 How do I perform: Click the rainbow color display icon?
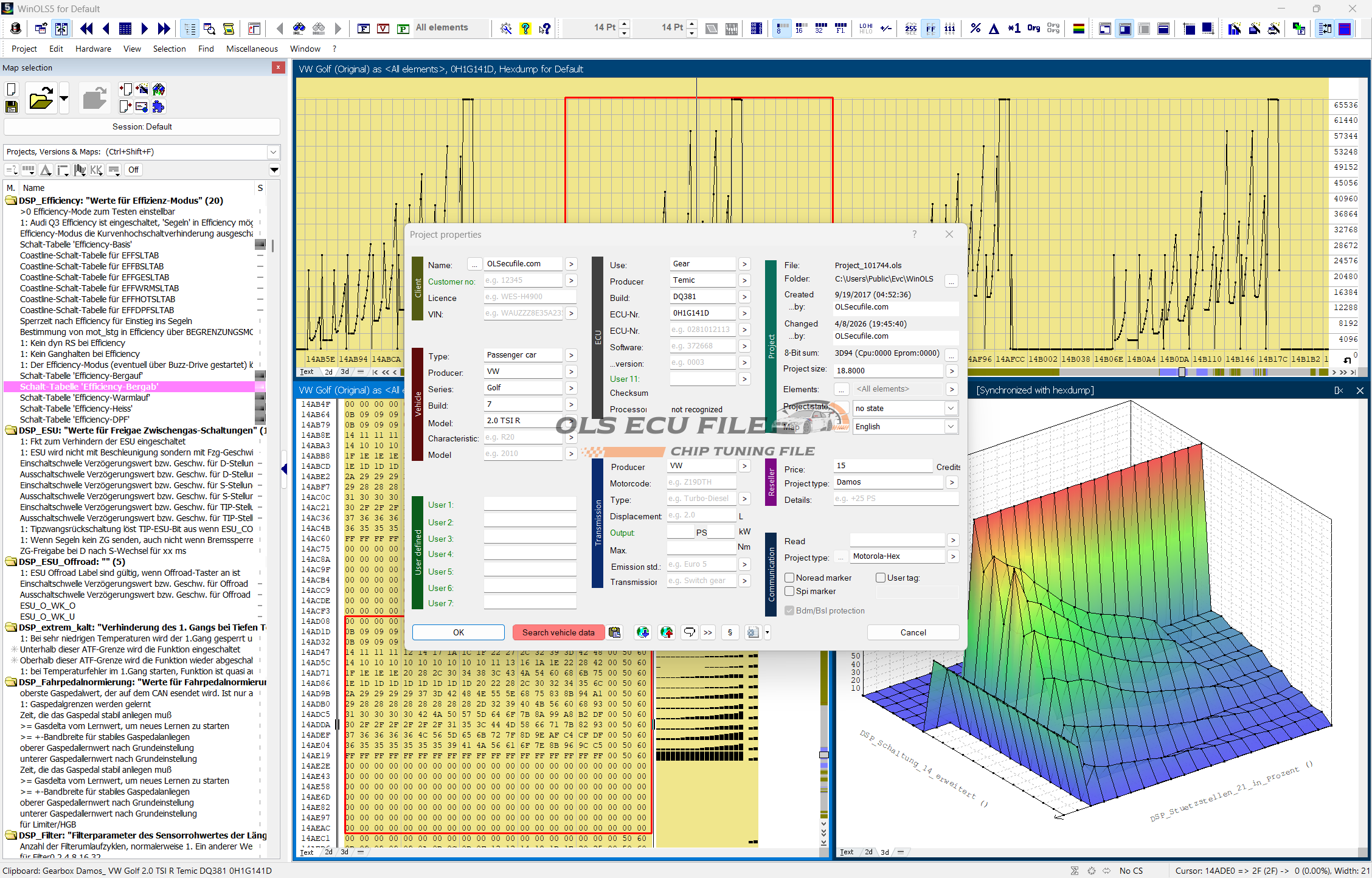(1078, 28)
